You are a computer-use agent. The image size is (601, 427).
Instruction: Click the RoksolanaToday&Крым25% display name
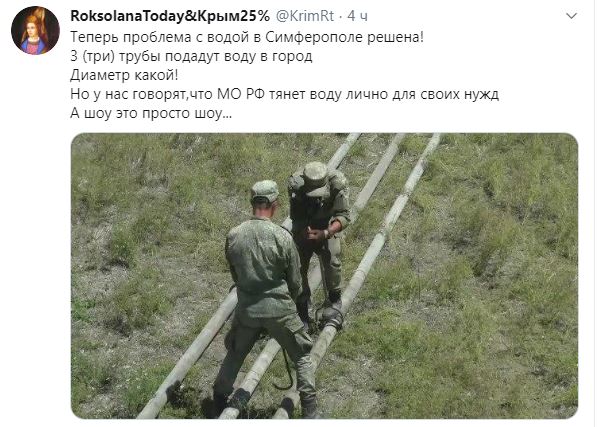click(170, 16)
